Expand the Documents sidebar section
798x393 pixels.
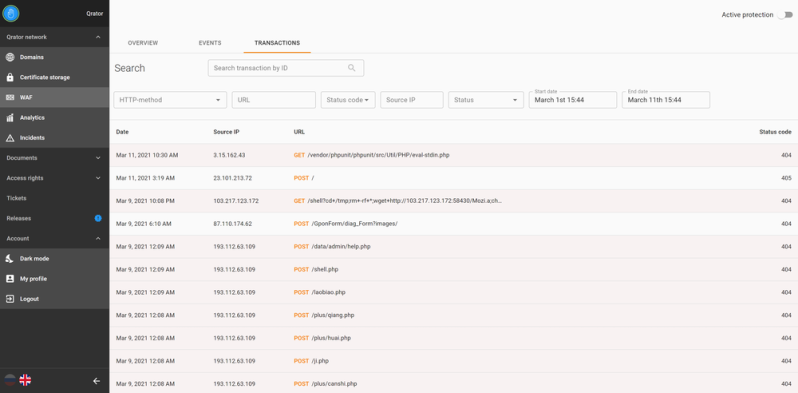pyautogui.click(x=54, y=158)
